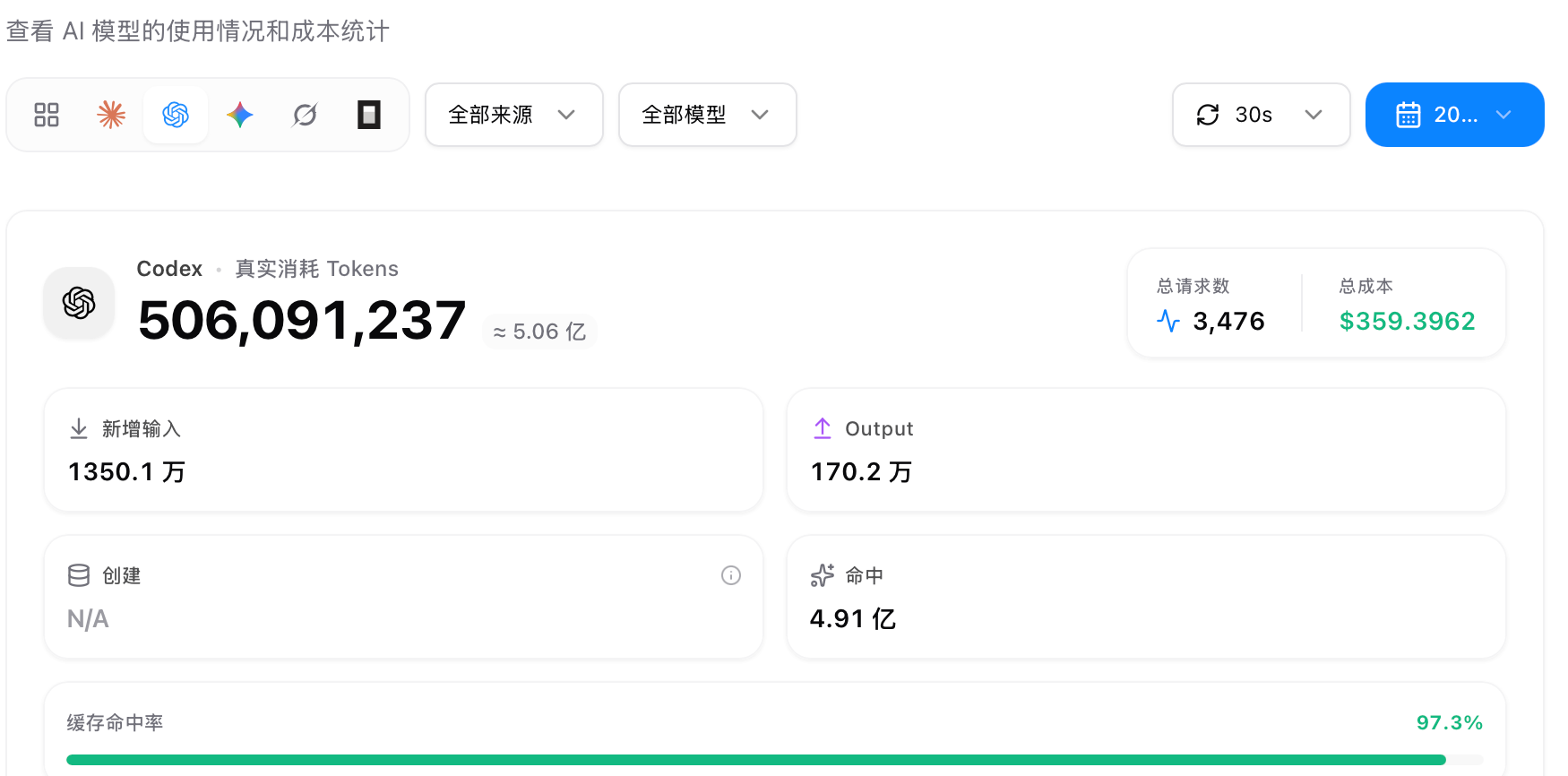The height and width of the screenshot is (776, 1568).
Task: Select the Output tokens card
Action: (x=1146, y=450)
